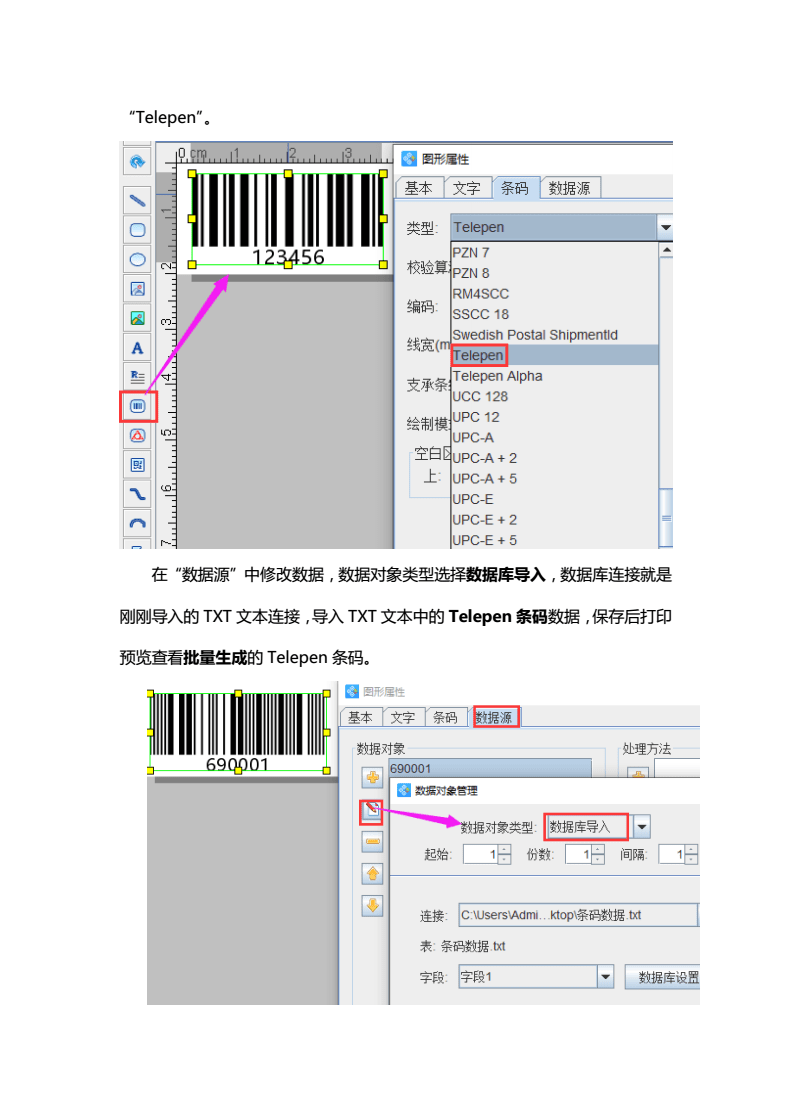The height and width of the screenshot is (1120, 792).
Task: Increase the 起始 value with stepper
Action: click(x=504, y=849)
